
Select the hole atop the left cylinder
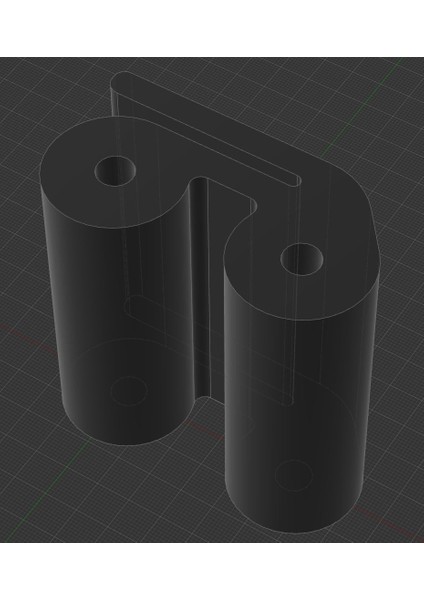pos(116,171)
